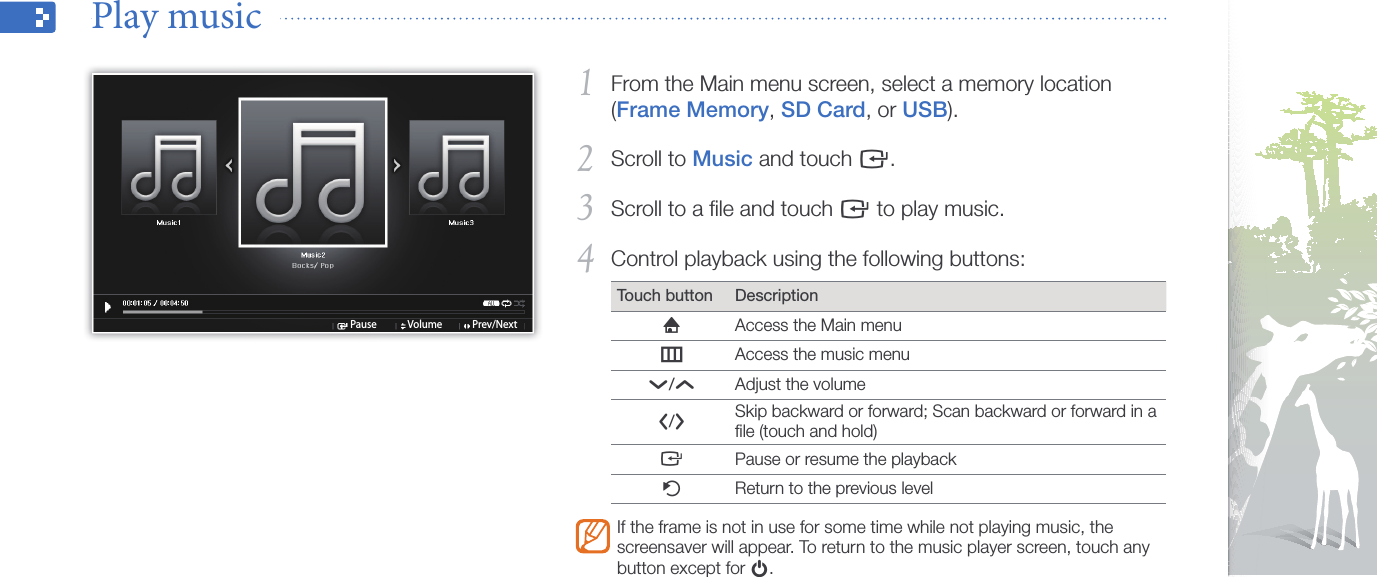Toggle the repeat icon in the player
1377x577 pixels.
pos(506,303)
